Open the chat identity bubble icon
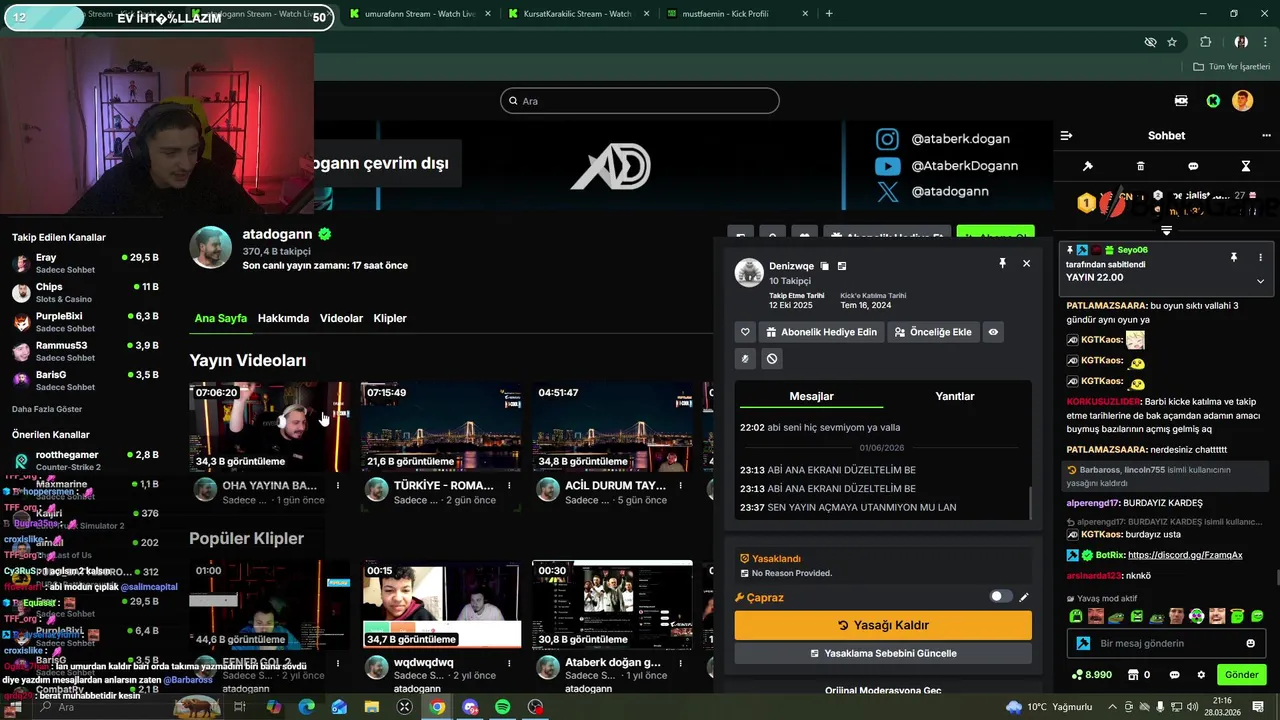The image size is (1280, 720). pos(1174,675)
